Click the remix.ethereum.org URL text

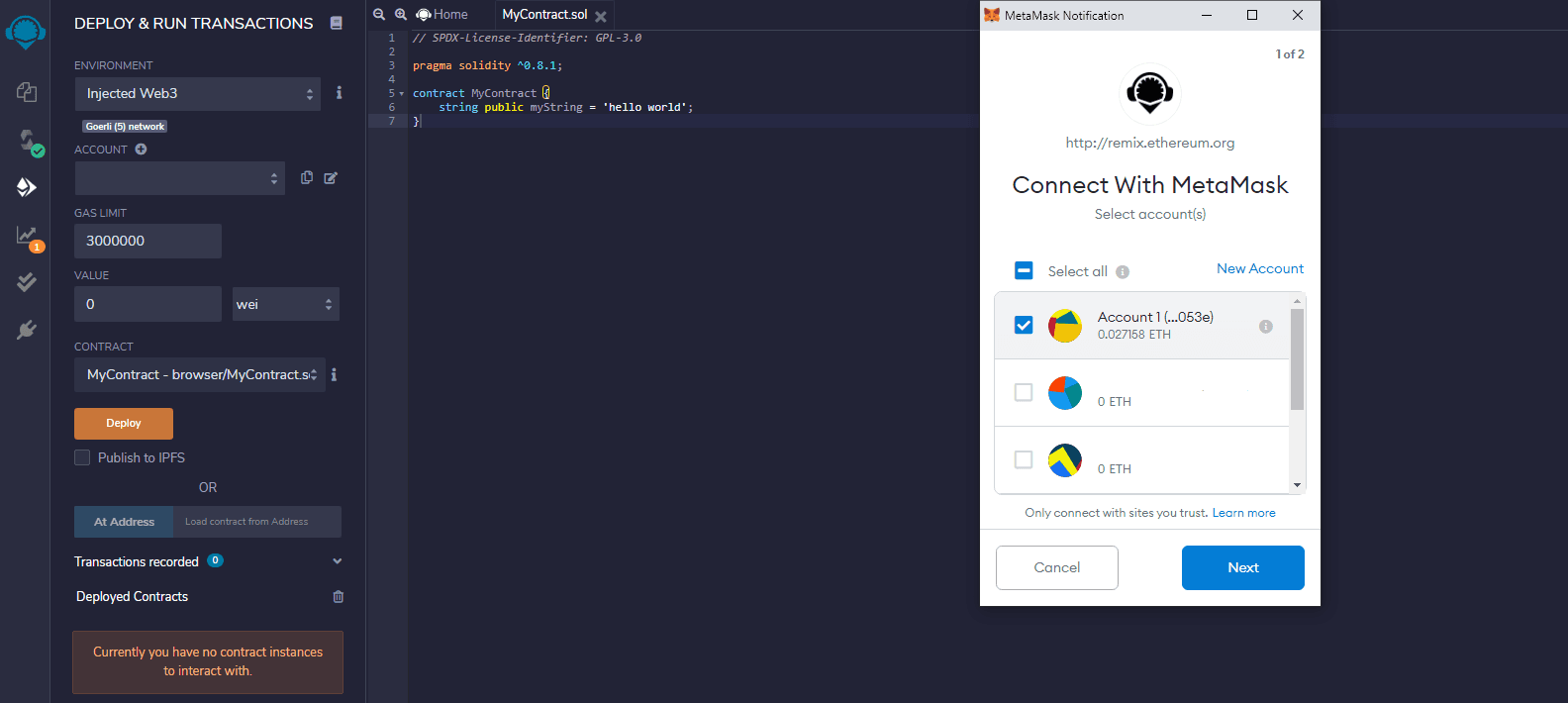(x=1150, y=143)
